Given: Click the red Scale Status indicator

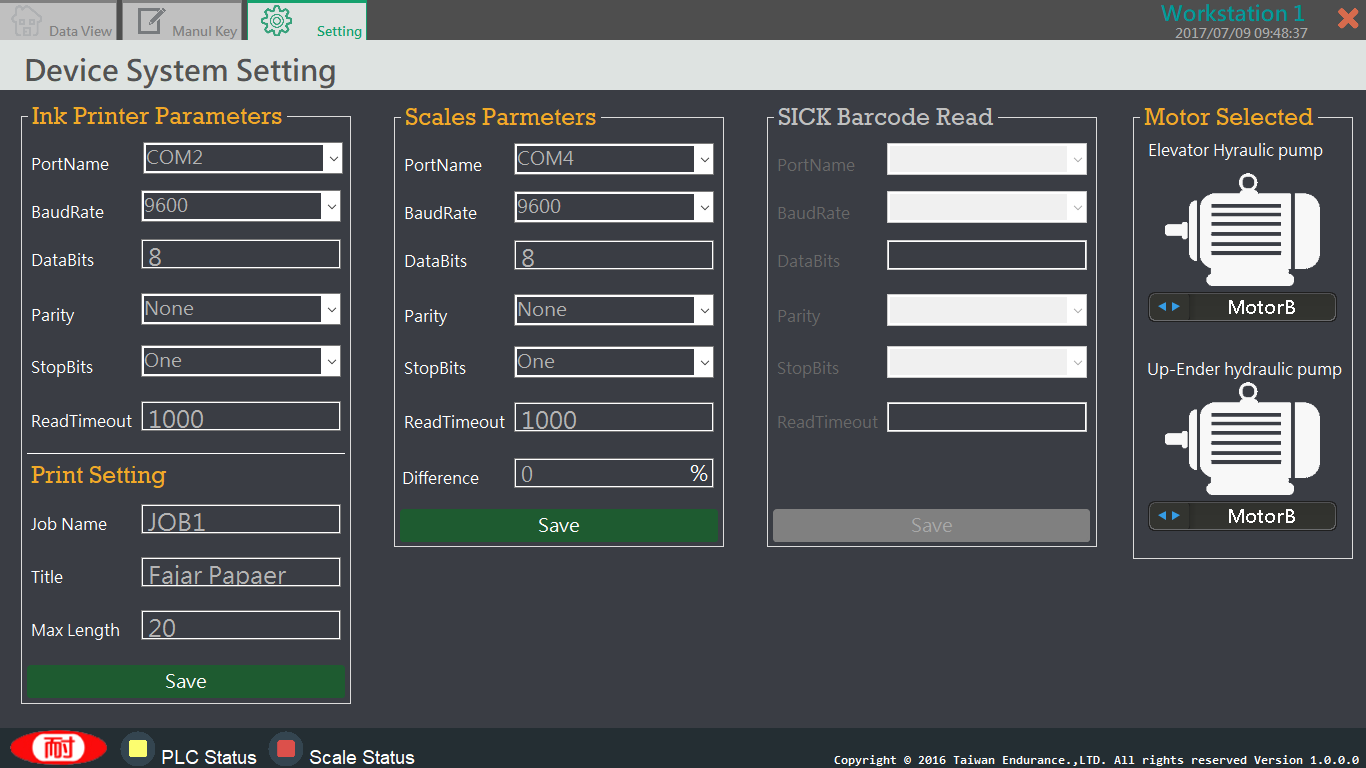Looking at the screenshot, I should [x=286, y=749].
